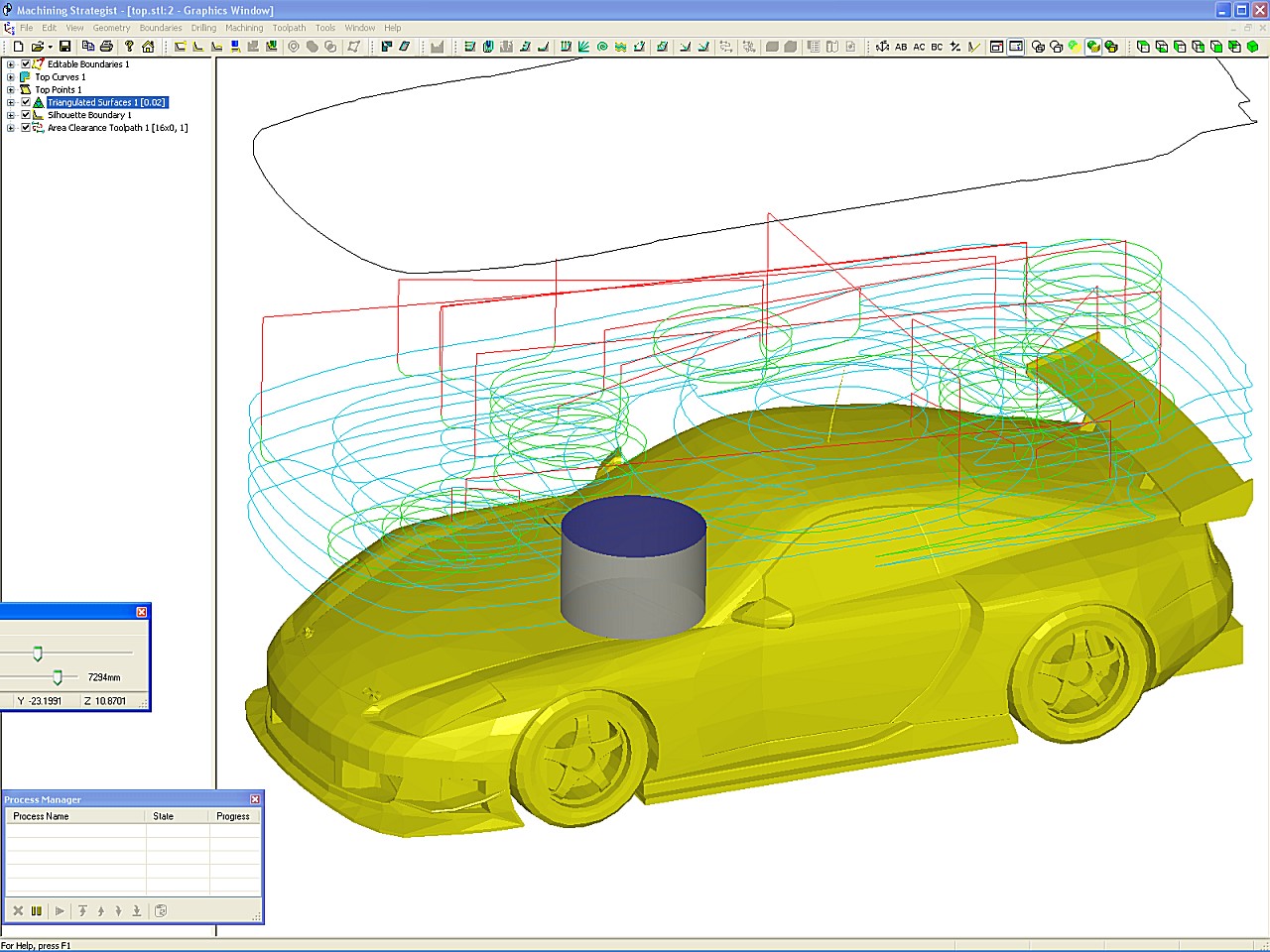Click the Open file folder icon
1270x952 pixels.
37,47
